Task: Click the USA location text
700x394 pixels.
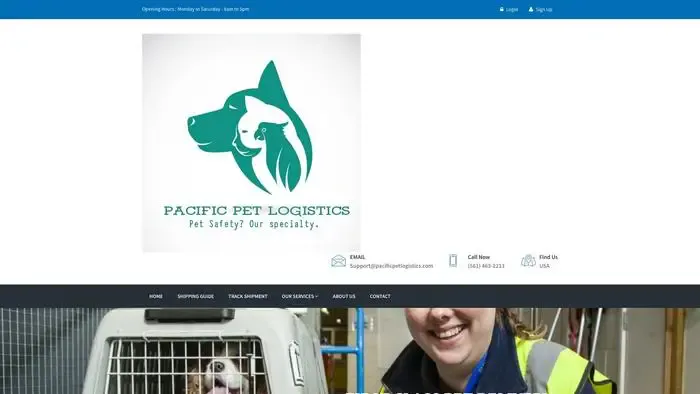Action: tap(544, 266)
